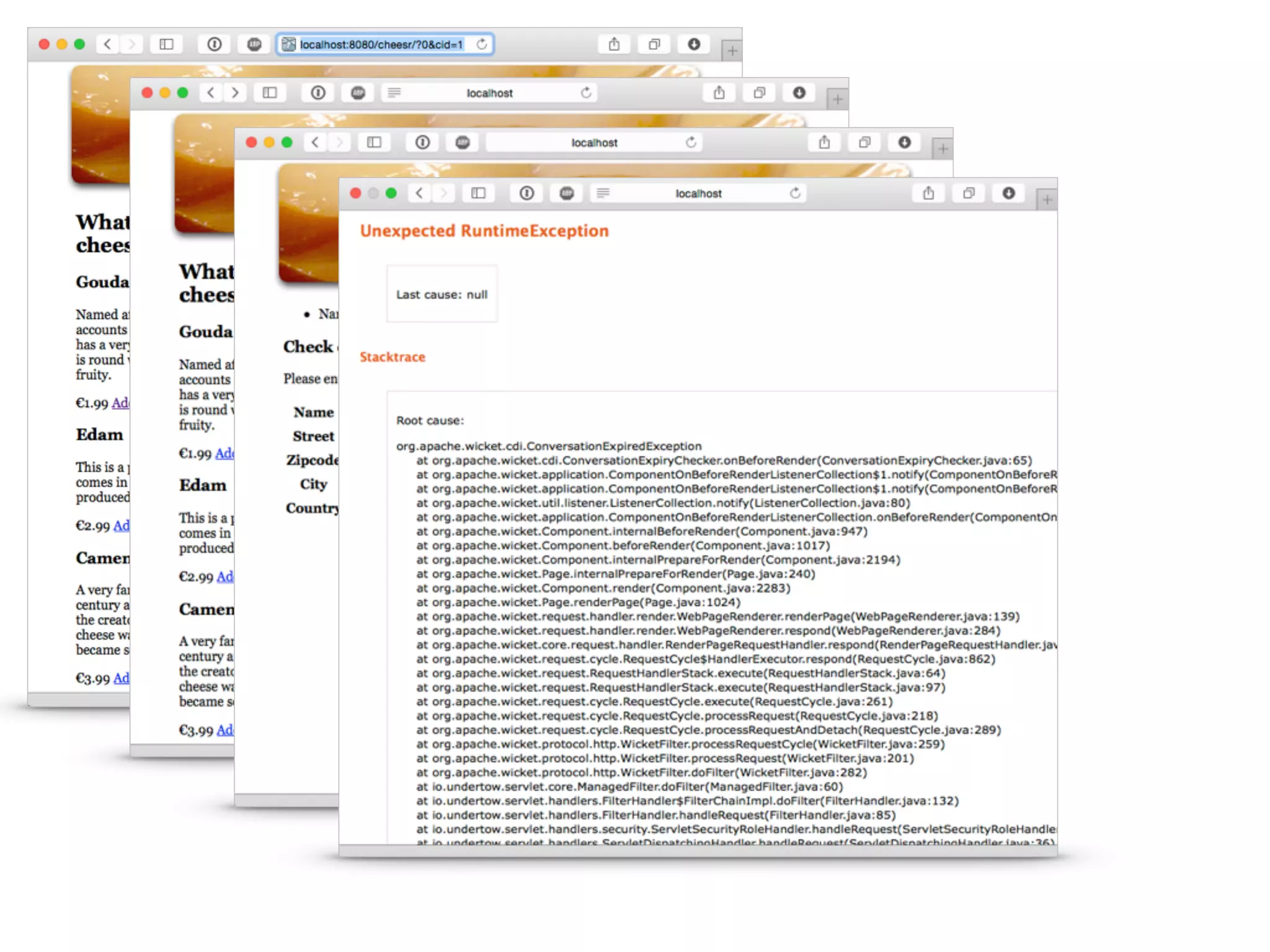
Task: Click the Downloads icon in the rearmost window
Action: pos(694,44)
